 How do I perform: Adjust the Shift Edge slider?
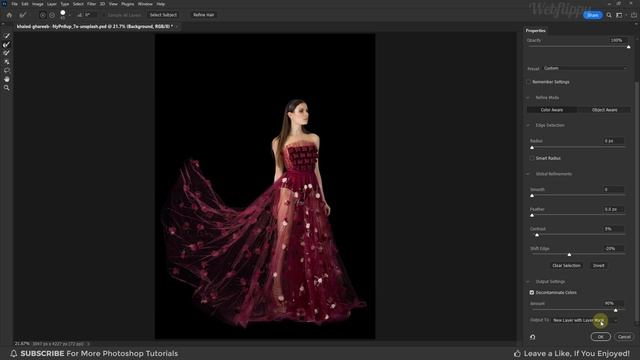tap(569, 254)
